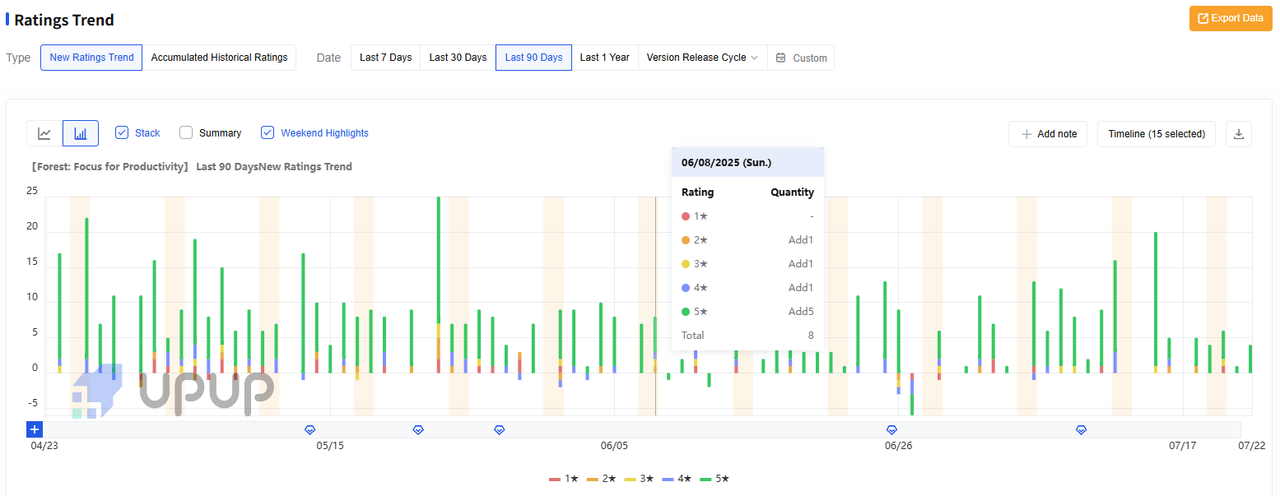1280x496 pixels.
Task: Select the Last 30 Days range
Action: point(458,58)
